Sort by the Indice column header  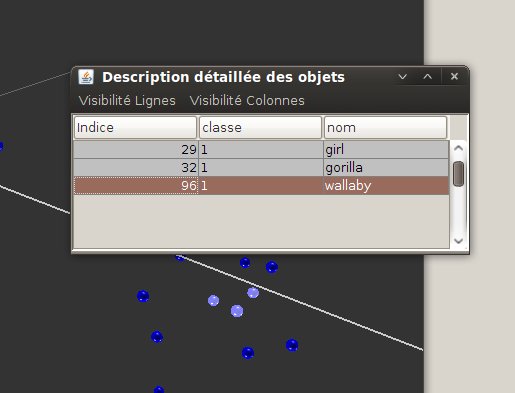135,127
